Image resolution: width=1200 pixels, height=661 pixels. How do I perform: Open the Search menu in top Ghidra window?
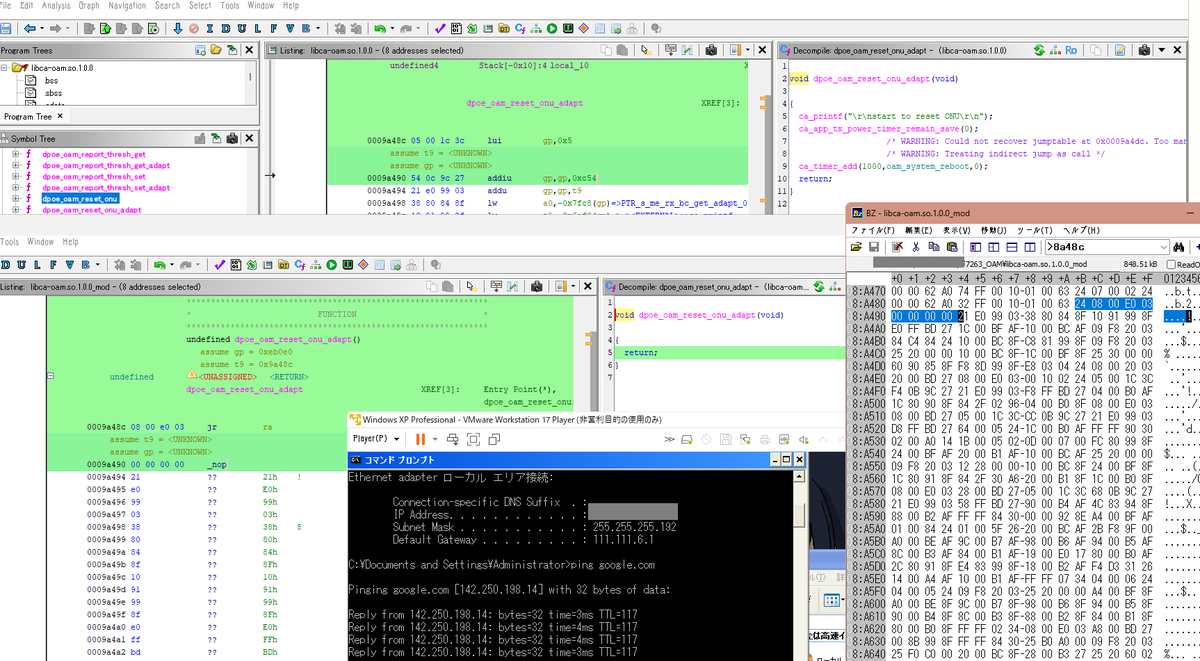point(167,6)
